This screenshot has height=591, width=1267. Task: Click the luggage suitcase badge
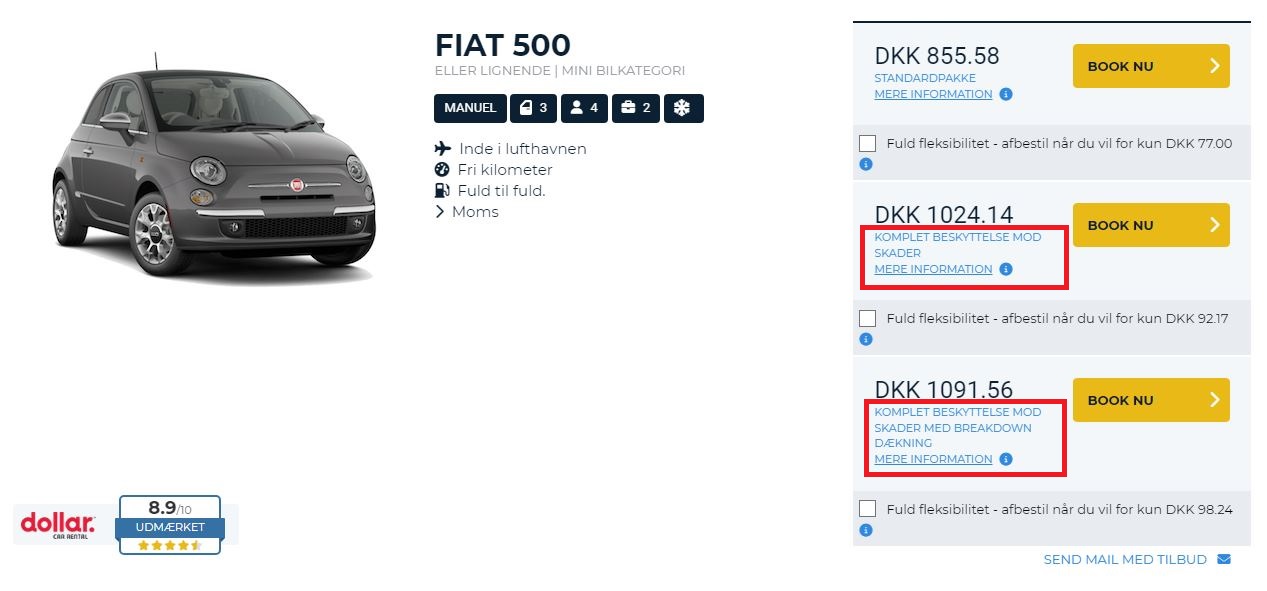coord(635,108)
